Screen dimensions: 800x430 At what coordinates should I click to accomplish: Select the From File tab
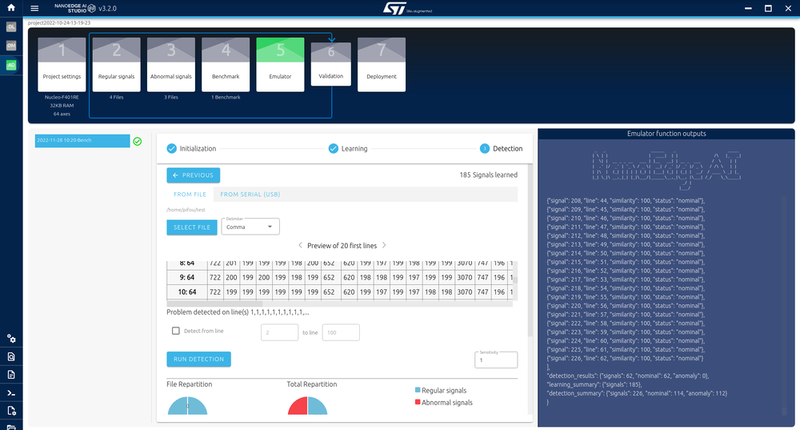190,195
